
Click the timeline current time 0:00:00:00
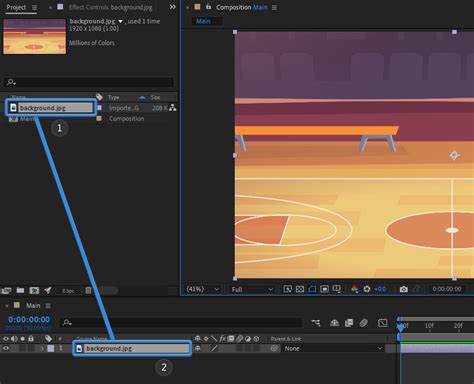[x=29, y=319]
